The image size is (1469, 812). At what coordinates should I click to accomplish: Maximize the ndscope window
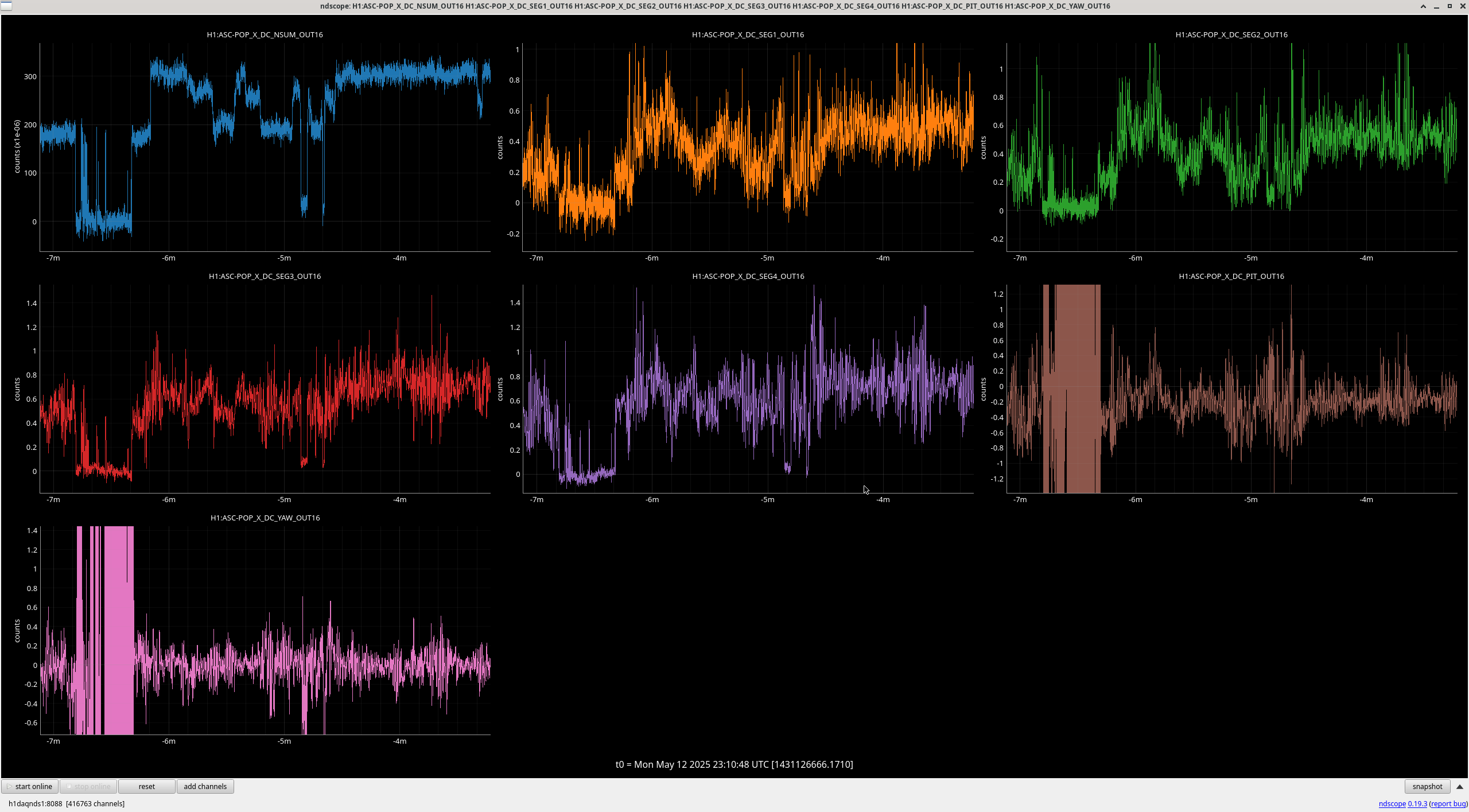point(1449,6)
